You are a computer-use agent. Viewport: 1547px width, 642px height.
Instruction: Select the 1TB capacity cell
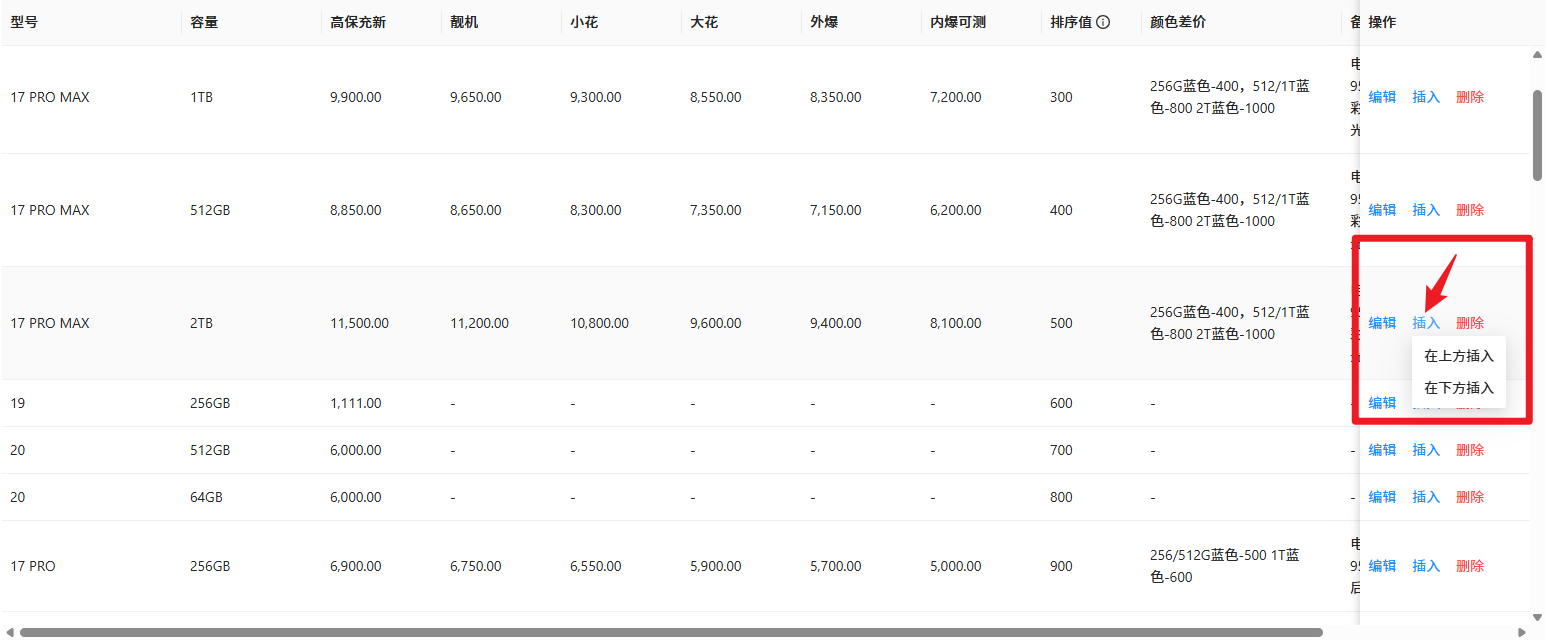coord(202,97)
